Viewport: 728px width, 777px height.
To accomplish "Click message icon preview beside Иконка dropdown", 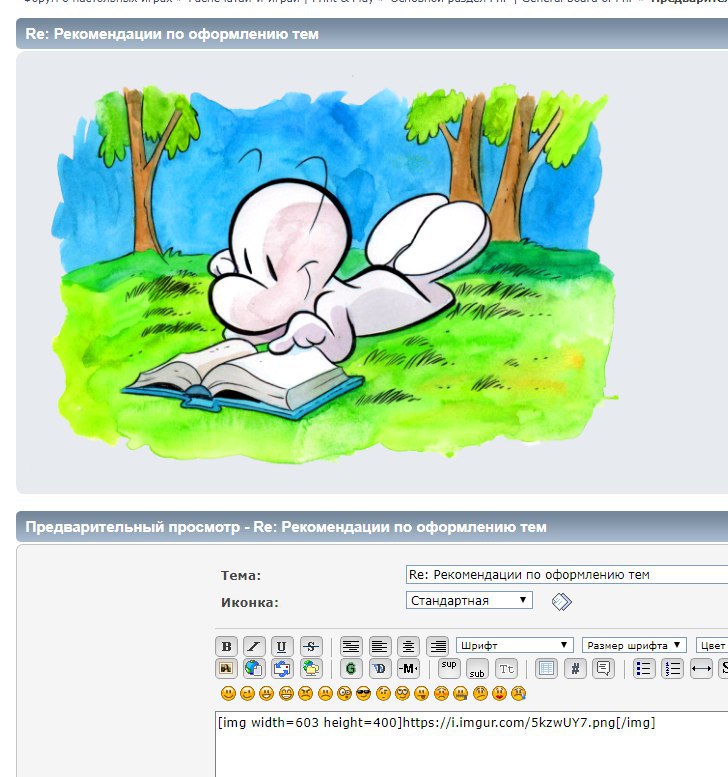I will coord(561,602).
